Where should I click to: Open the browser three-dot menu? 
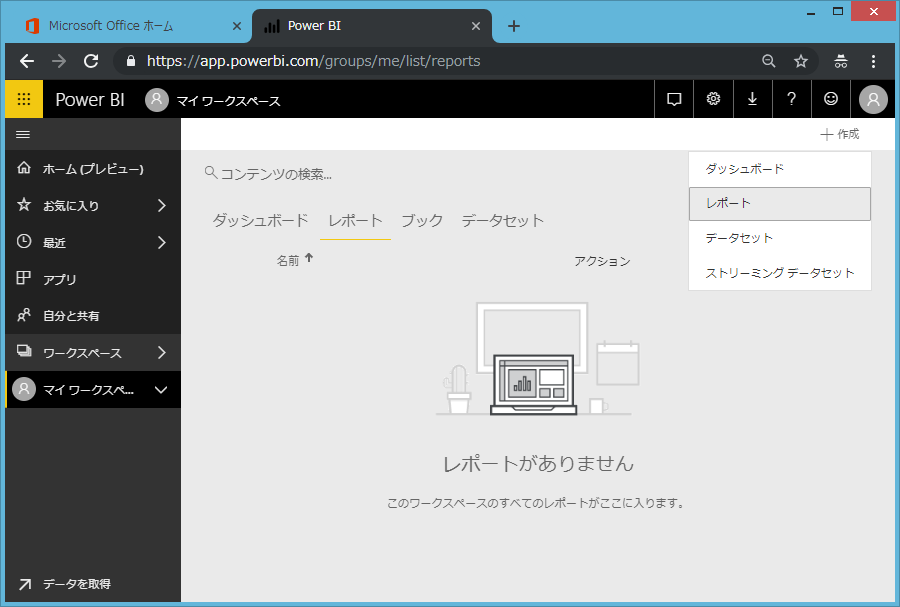[873, 61]
